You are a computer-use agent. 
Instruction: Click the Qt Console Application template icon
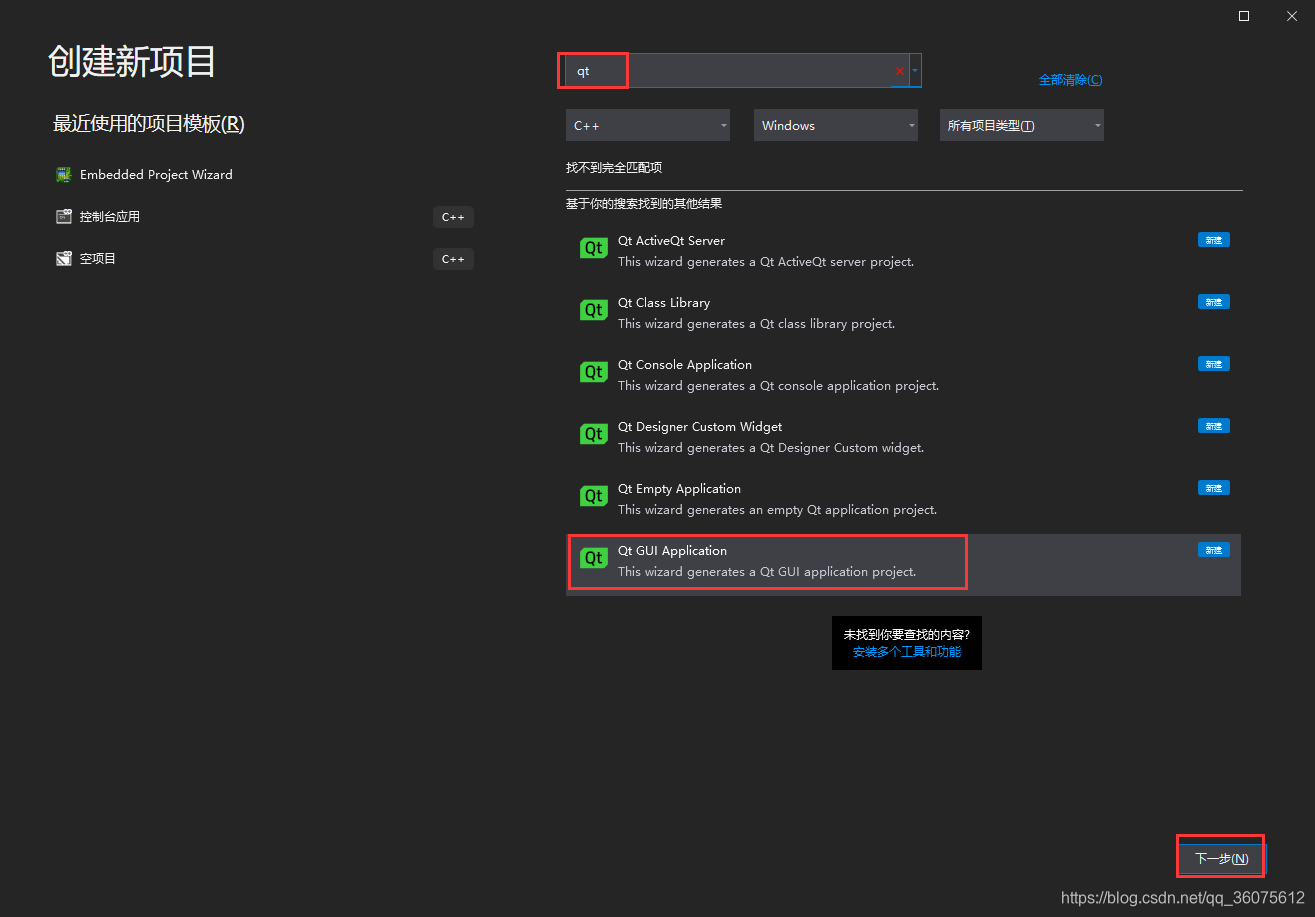(x=594, y=373)
